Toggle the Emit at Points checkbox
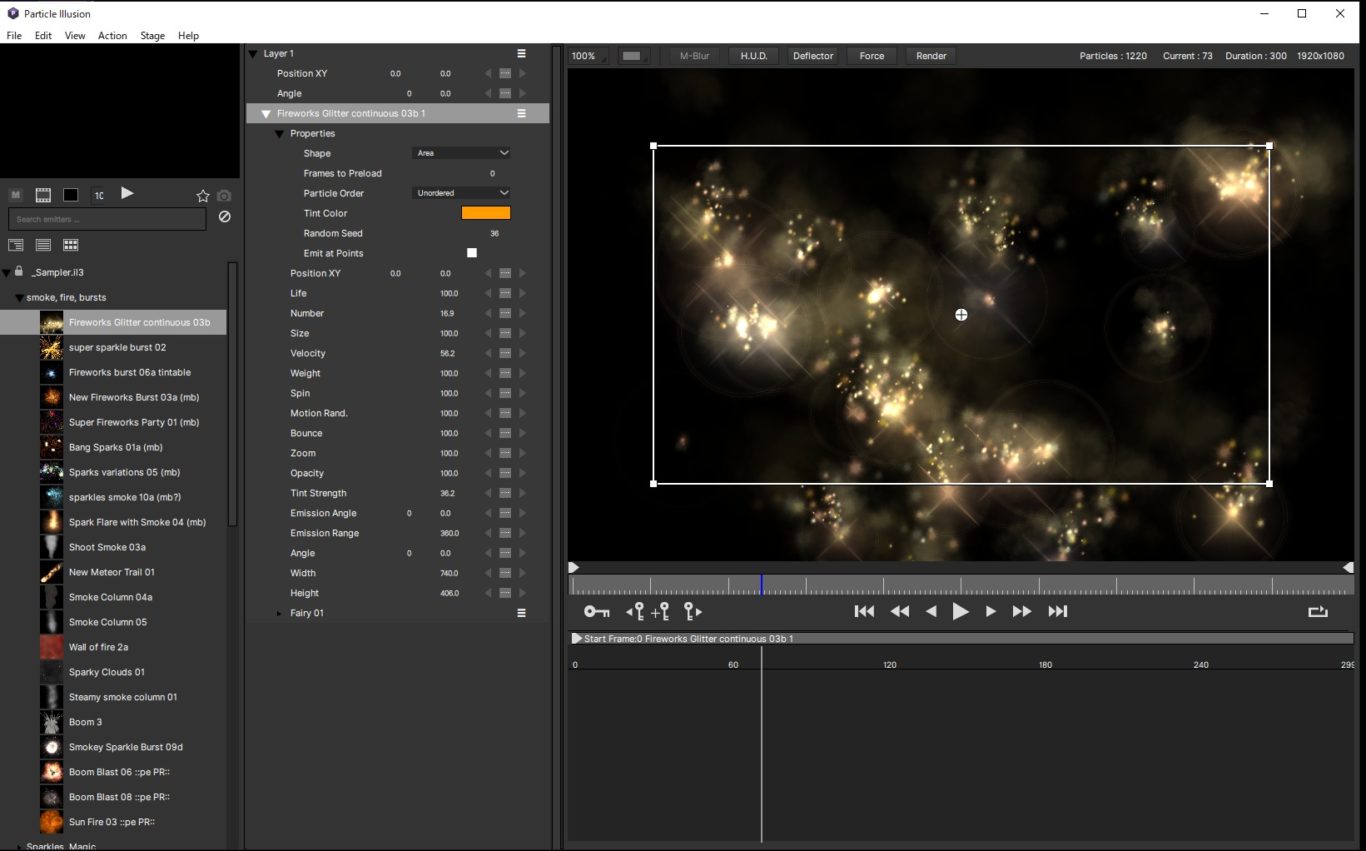Screen dimensions: 1366x851 click(x=472, y=253)
